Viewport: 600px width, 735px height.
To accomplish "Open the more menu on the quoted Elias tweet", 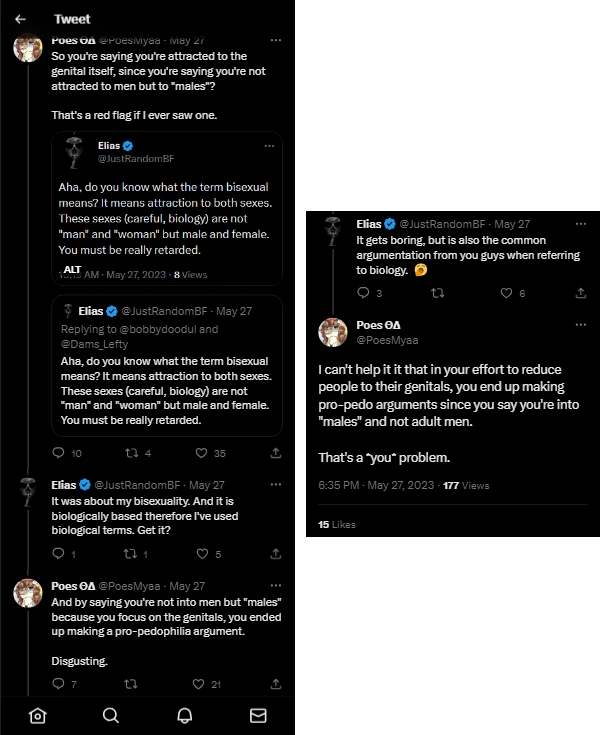I will [x=268, y=146].
